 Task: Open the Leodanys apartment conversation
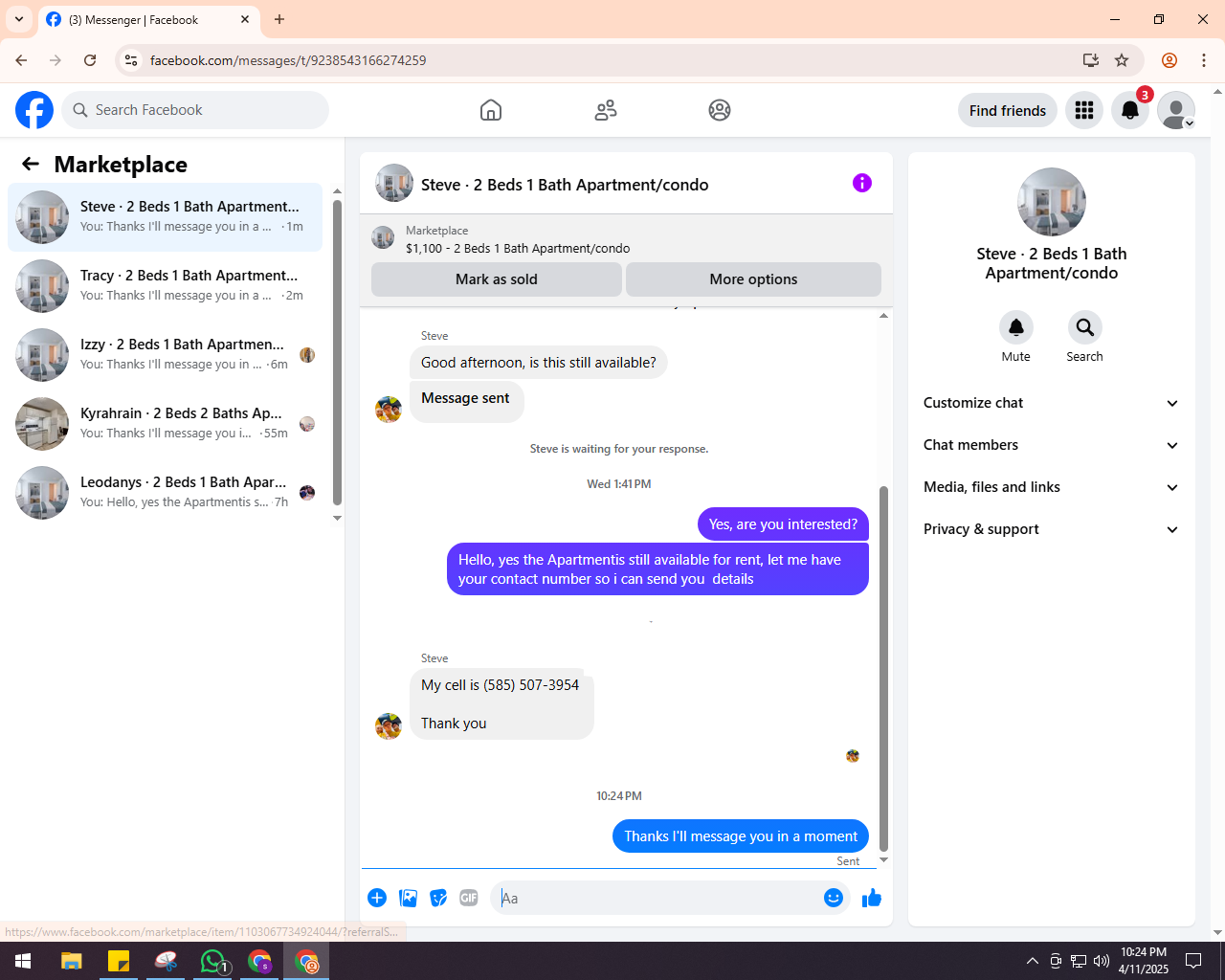(x=165, y=493)
